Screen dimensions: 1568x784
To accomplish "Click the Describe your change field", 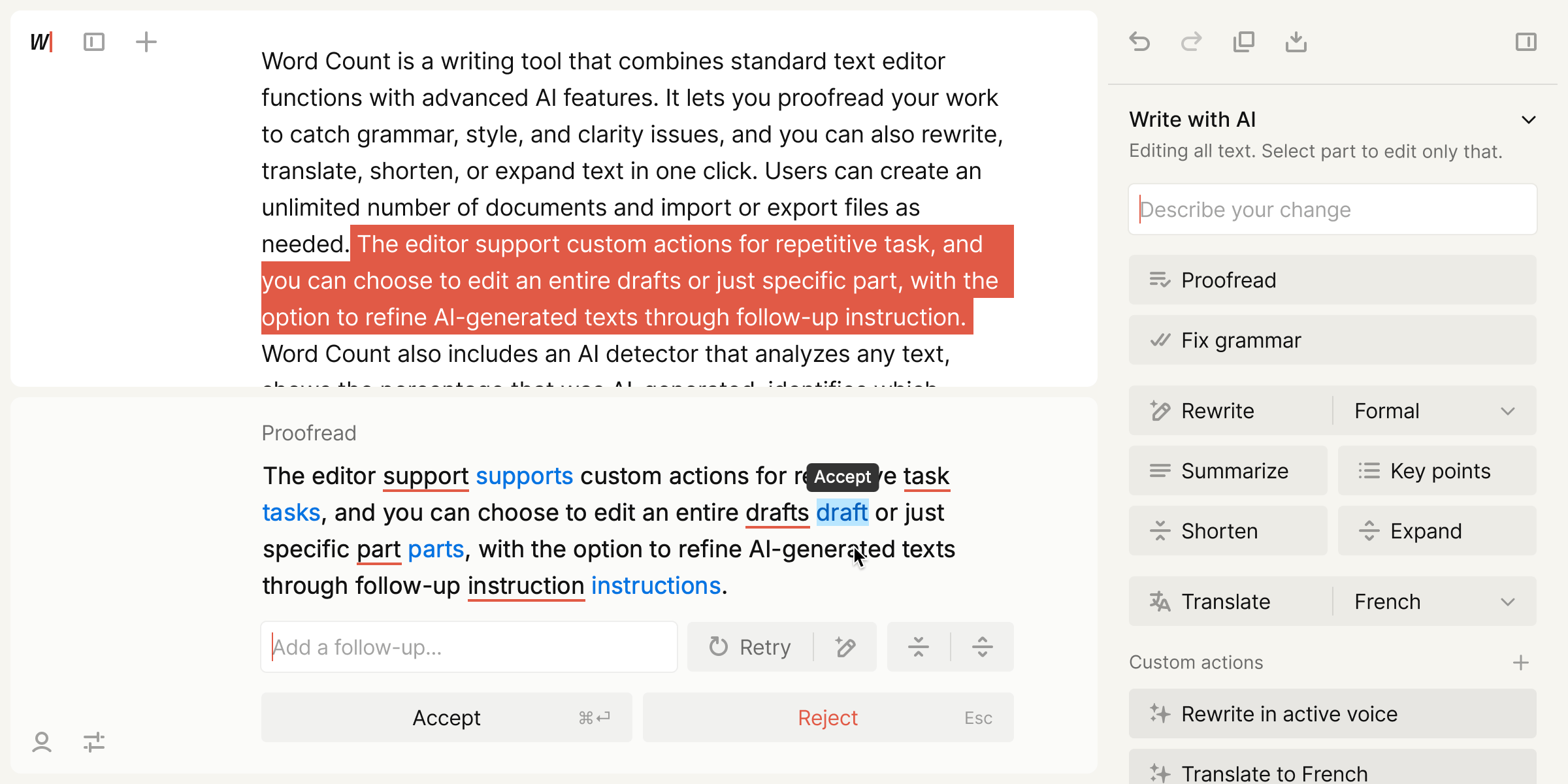I will tap(1333, 210).
